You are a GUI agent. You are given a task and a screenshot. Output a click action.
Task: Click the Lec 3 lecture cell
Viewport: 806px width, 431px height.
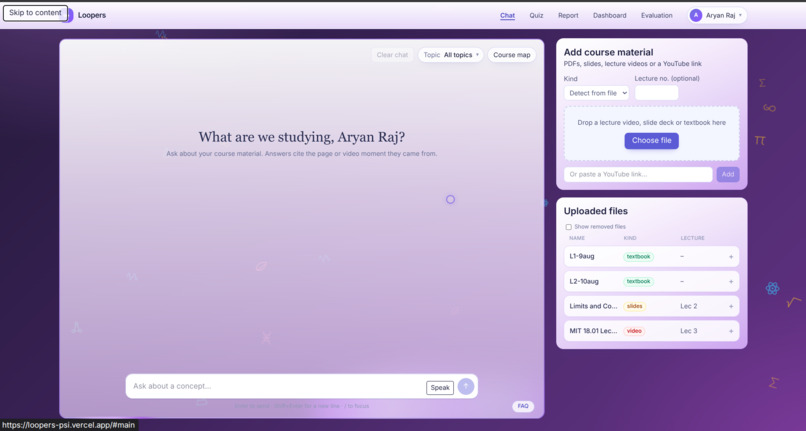pyautogui.click(x=689, y=331)
